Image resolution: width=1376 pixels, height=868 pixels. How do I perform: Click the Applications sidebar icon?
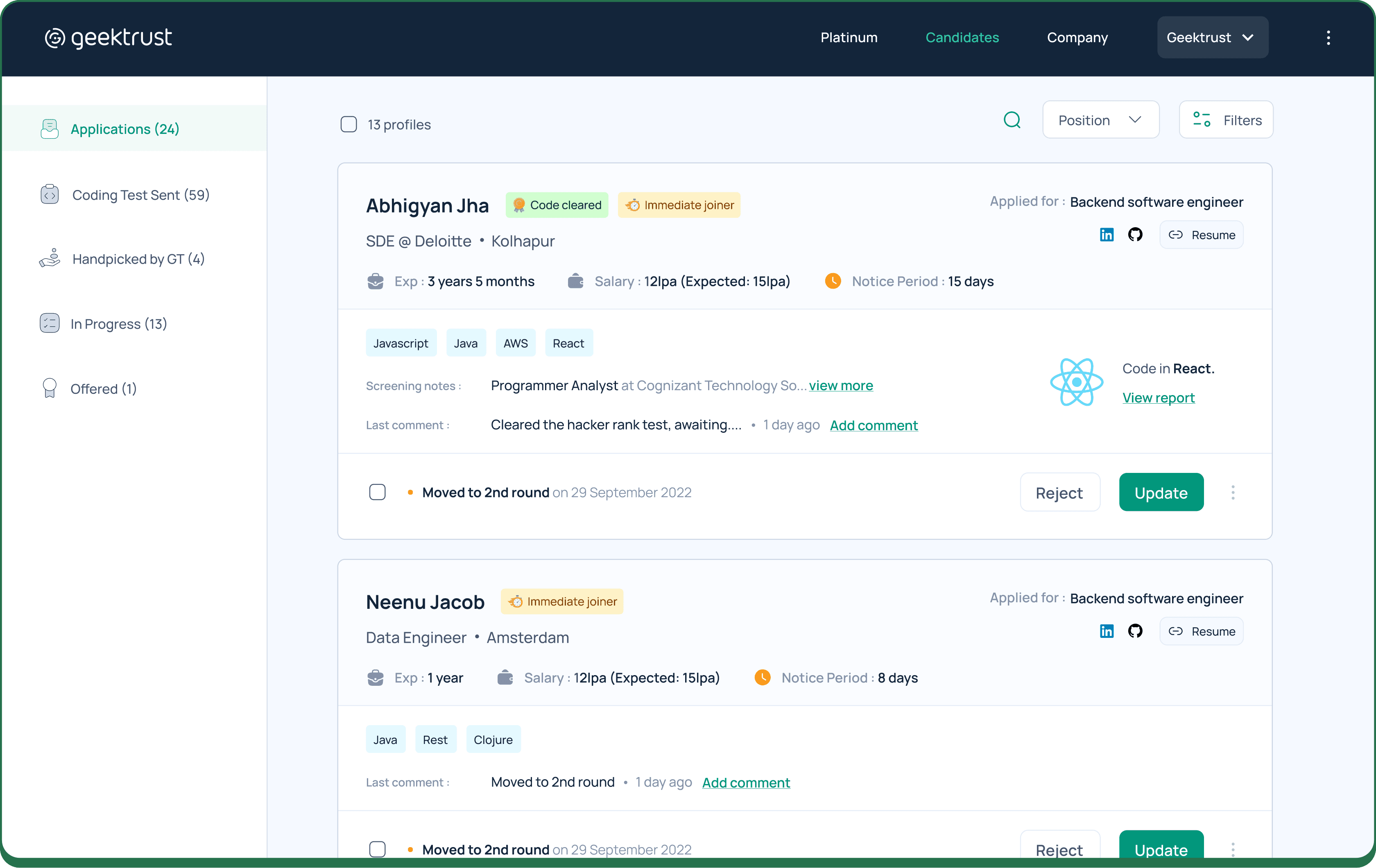[x=50, y=129]
